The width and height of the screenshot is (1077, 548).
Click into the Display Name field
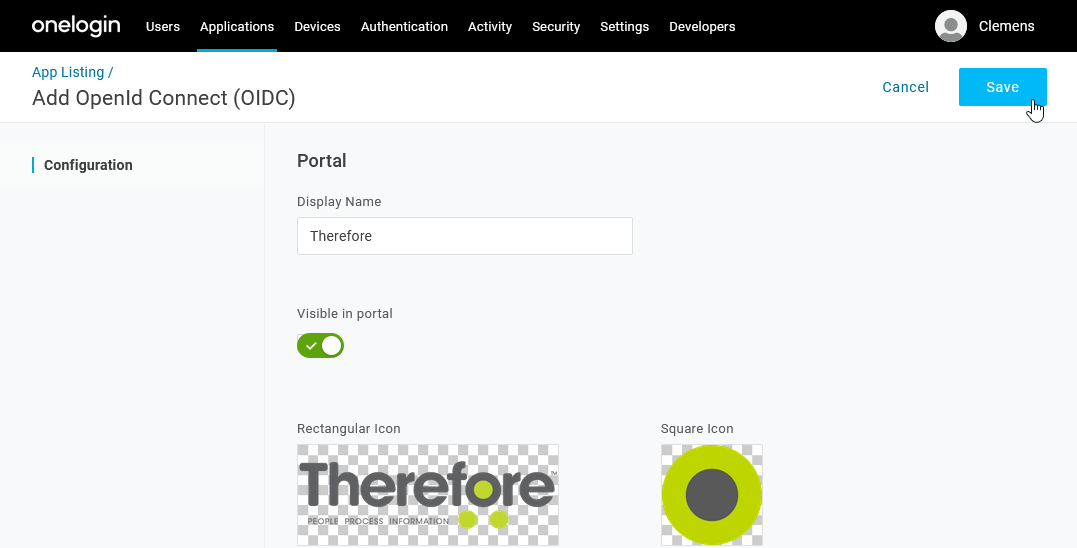[464, 236]
